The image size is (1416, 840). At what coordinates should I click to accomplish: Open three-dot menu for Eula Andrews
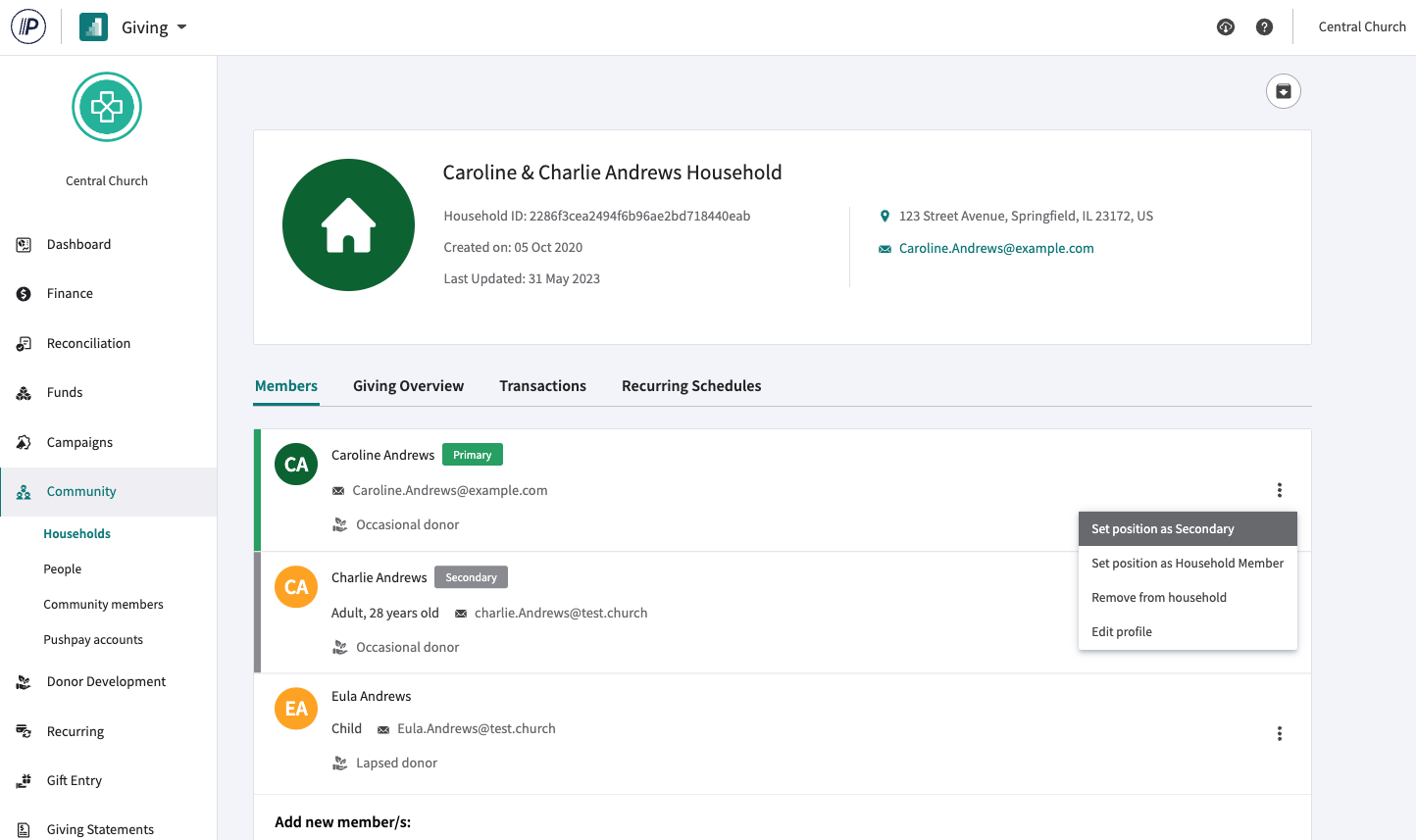click(1279, 733)
